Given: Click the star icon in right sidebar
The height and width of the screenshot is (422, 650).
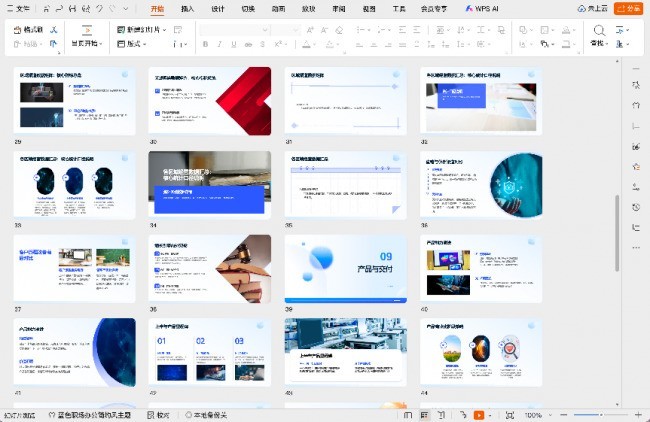Looking at the screenshot, I should pos(636,166).
